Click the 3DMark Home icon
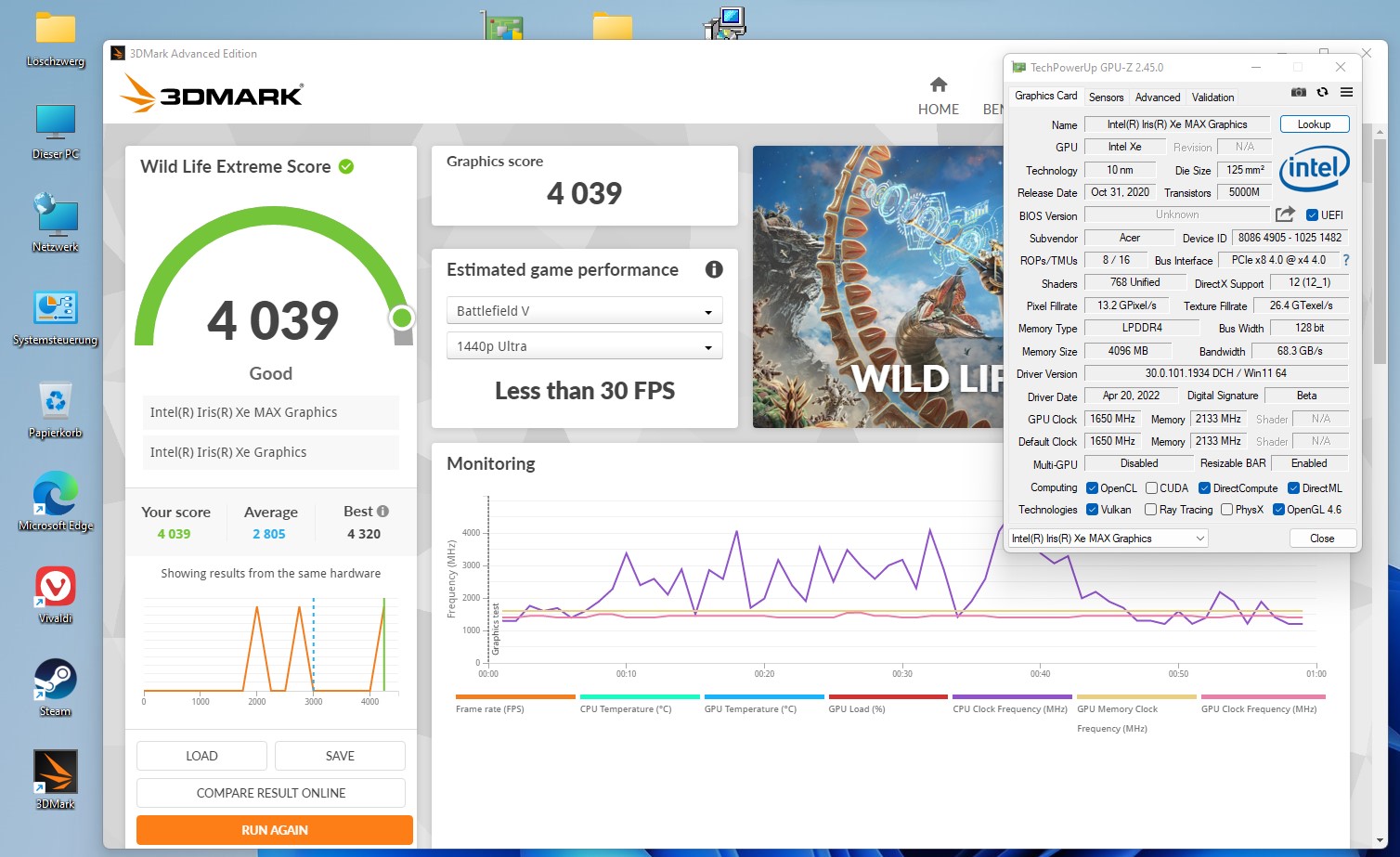 939,84
